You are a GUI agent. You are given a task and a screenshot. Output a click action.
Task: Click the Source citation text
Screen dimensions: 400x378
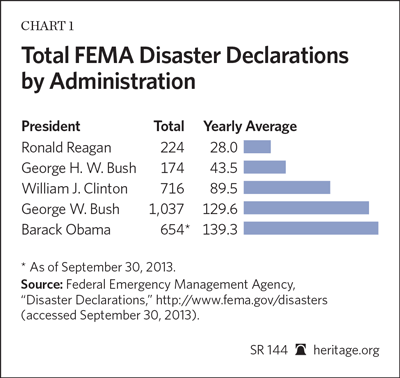pos(174,300)
